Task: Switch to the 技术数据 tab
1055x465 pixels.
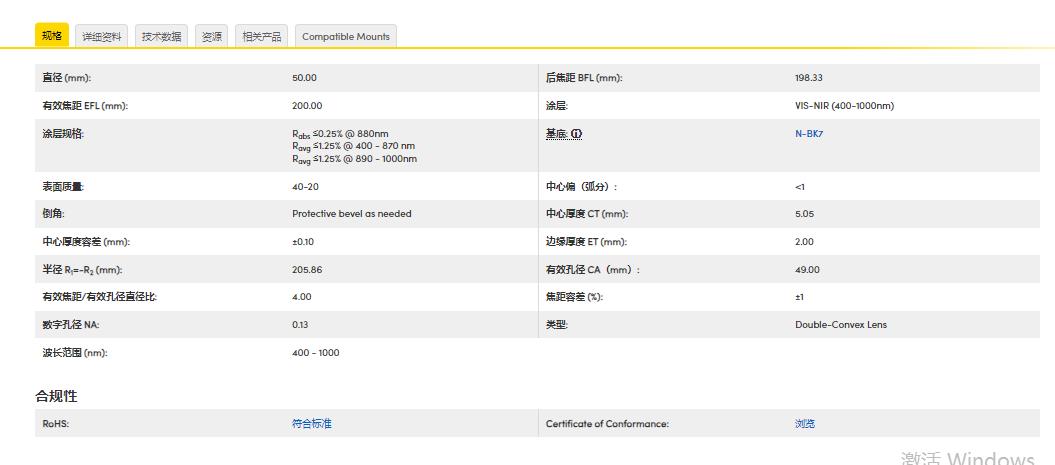Action: [161, 36]
